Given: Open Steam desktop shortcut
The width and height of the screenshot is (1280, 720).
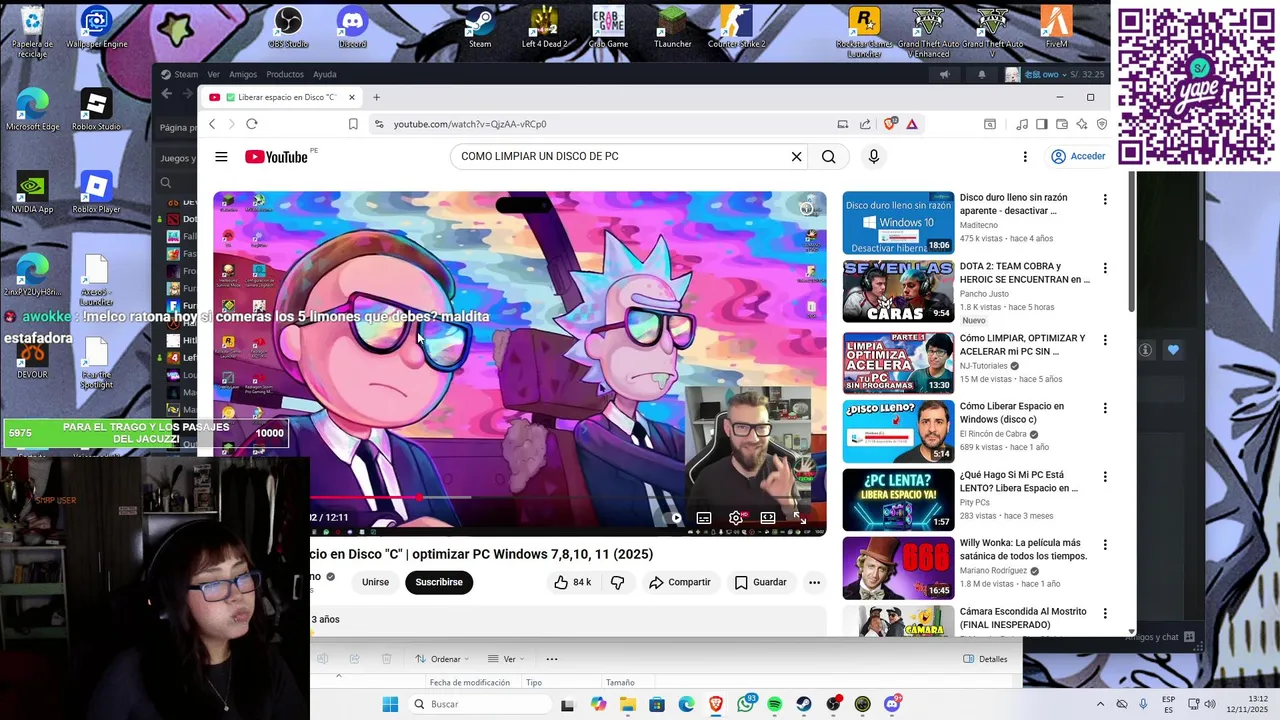Looking at the screenshot, I should 480,28.
